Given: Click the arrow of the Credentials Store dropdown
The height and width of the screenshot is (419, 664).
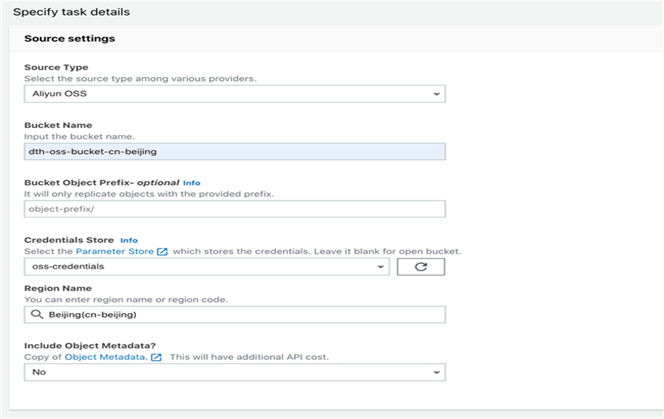Looking at the screenshot, I should 381,267.
